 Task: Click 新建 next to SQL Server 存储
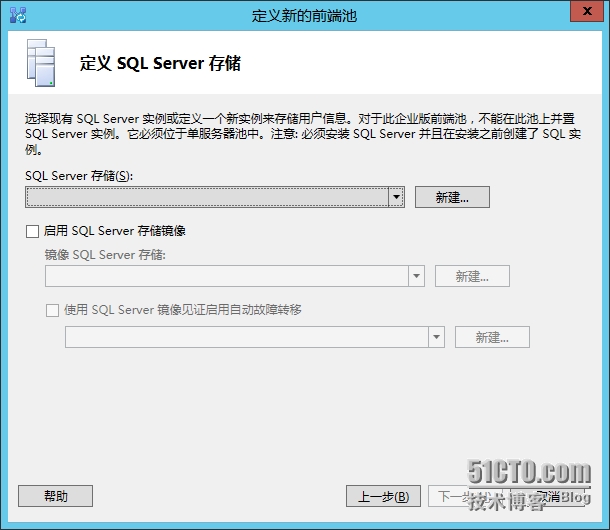tap(452, 197)
